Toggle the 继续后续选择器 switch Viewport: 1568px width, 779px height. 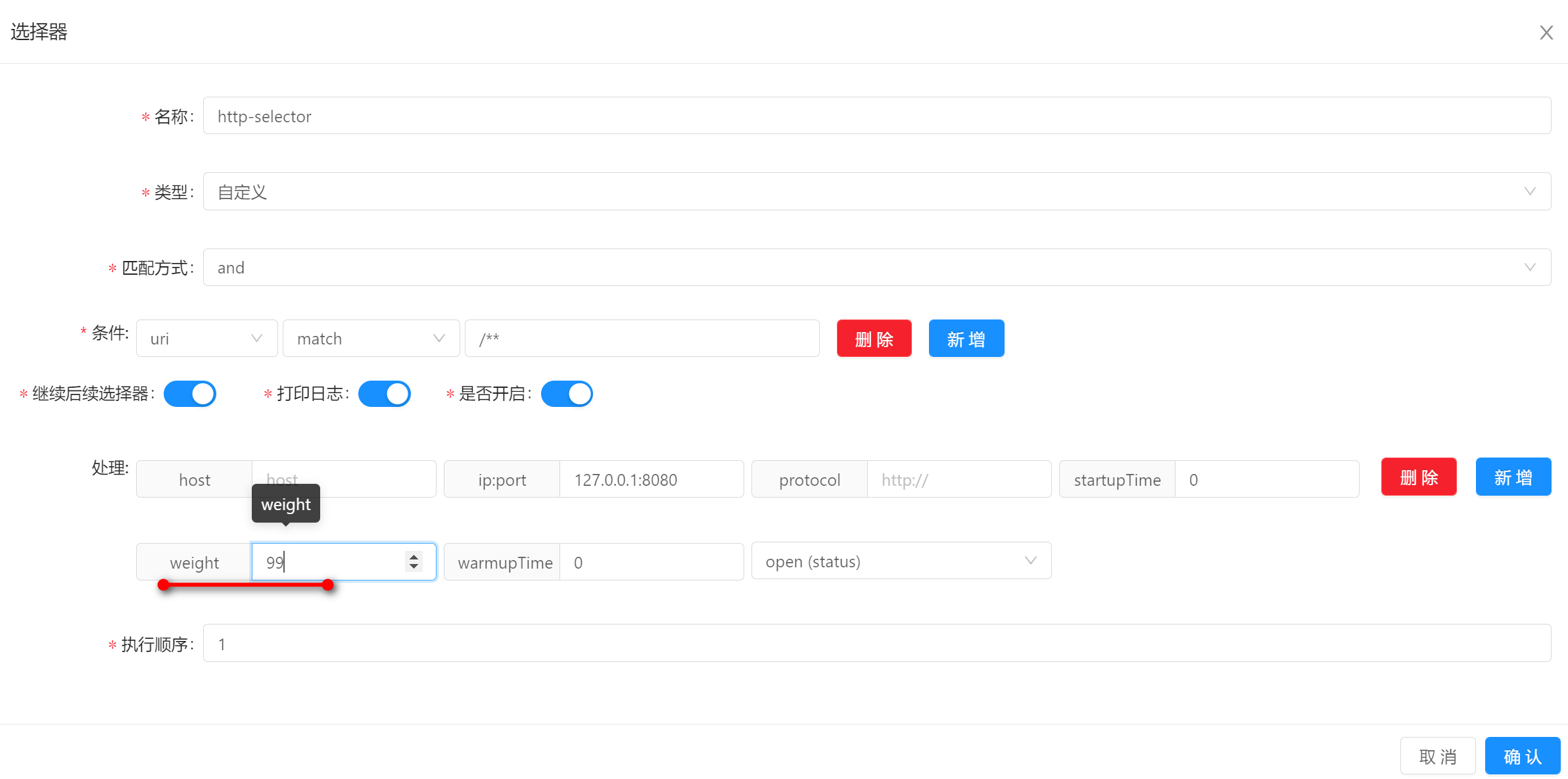pyautogui.click(x=190, y=394)
